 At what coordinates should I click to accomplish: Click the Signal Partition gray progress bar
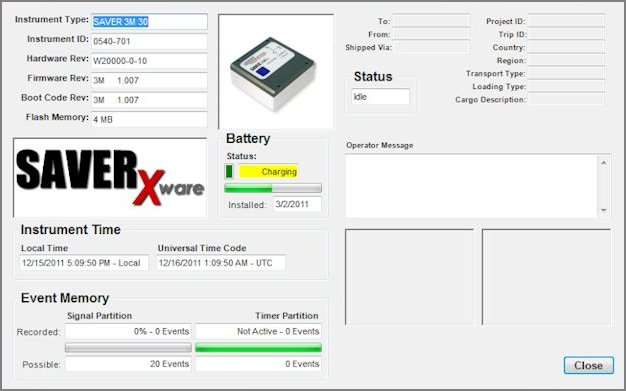tap(128, 348)
